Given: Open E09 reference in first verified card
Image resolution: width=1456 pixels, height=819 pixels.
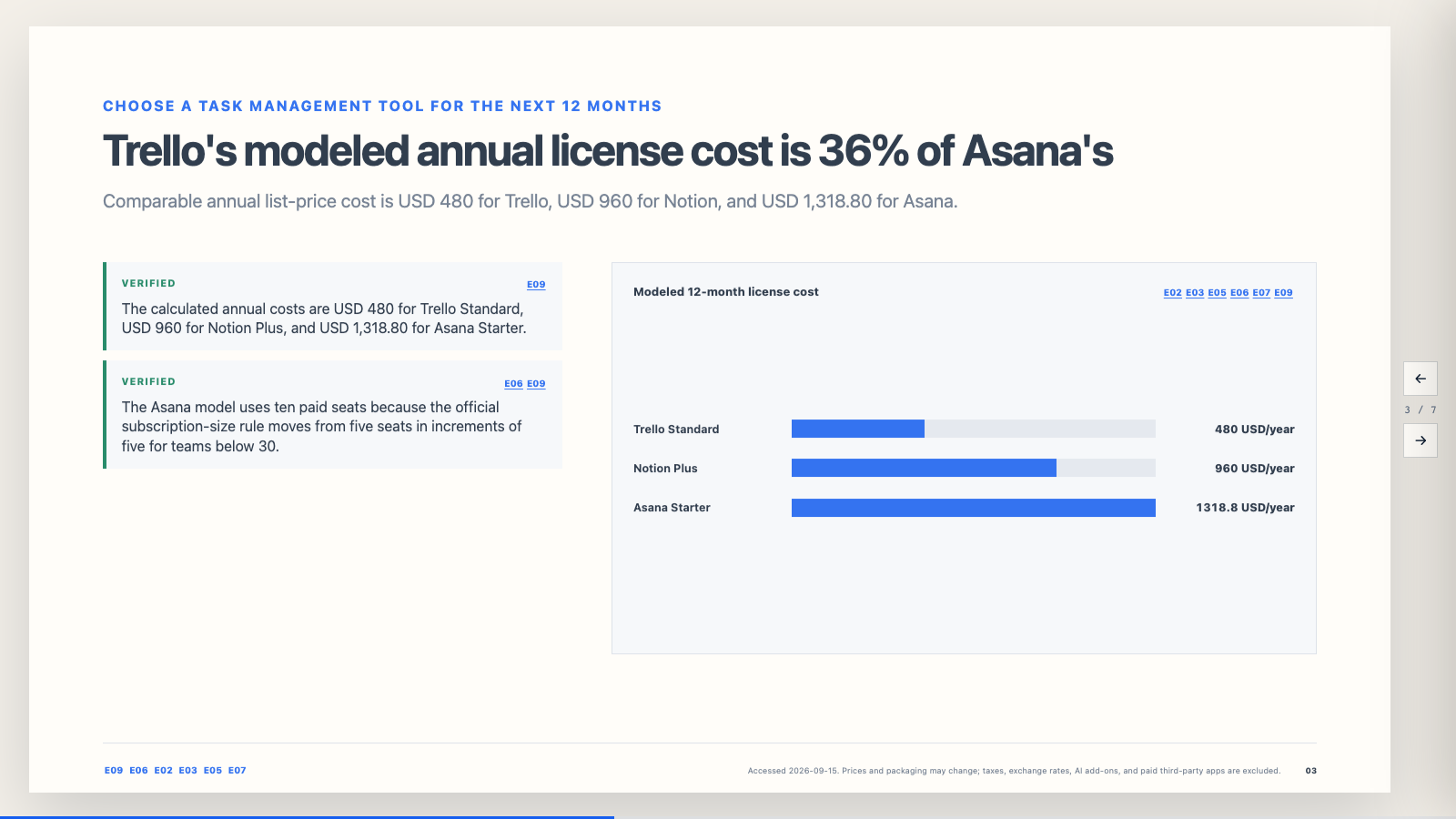Looking at the screenshot, I should coord(536,285).
